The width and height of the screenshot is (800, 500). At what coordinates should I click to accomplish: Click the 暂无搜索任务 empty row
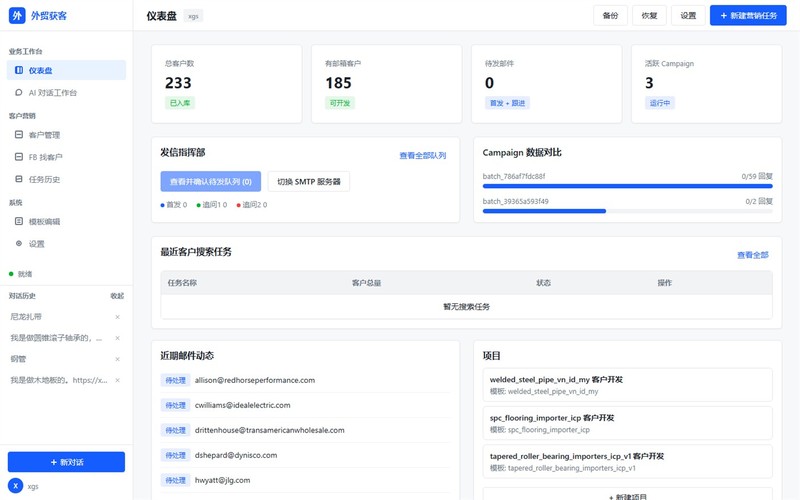(466, 307)
